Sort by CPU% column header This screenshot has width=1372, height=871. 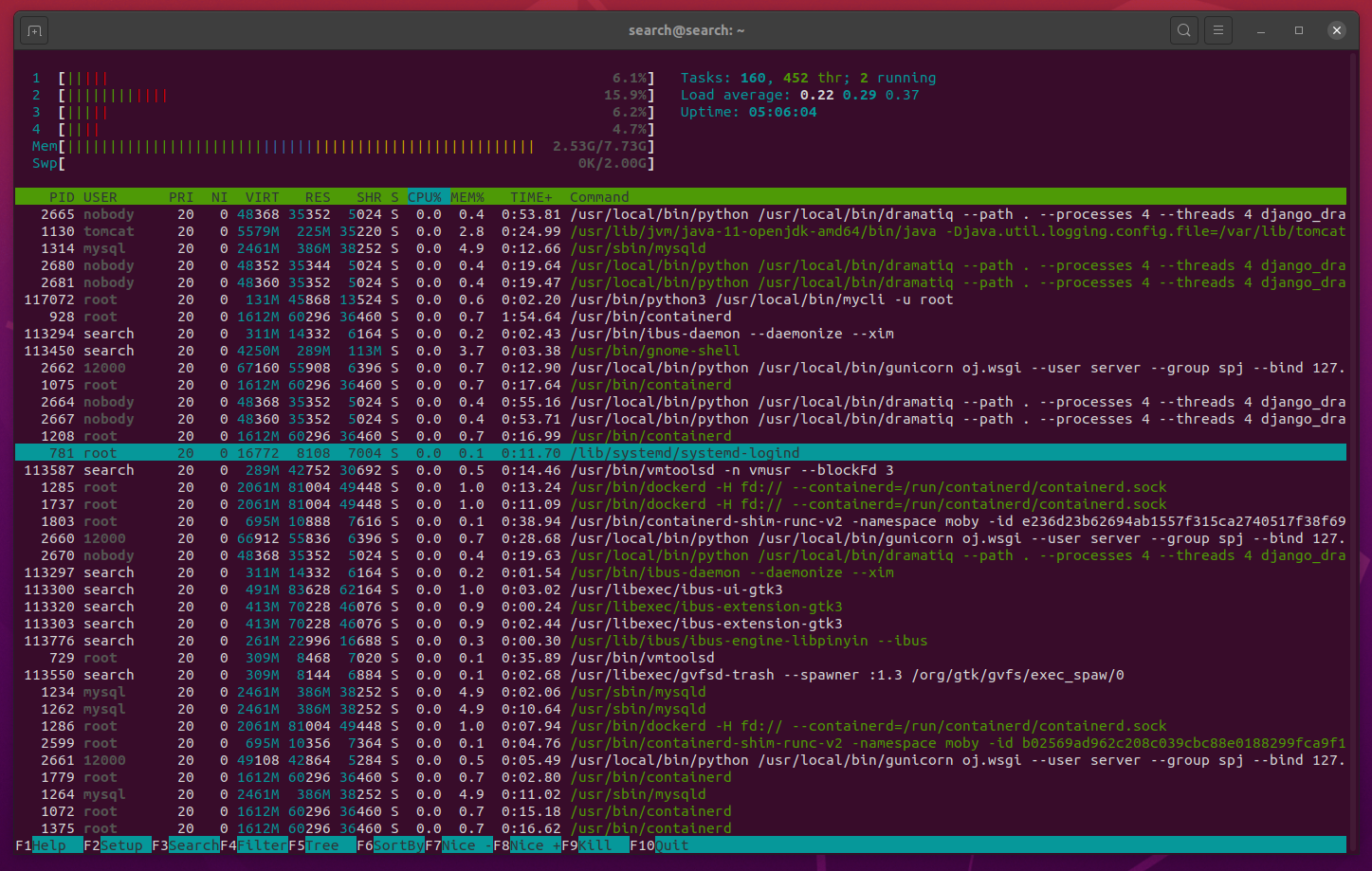tap(425, 197)
